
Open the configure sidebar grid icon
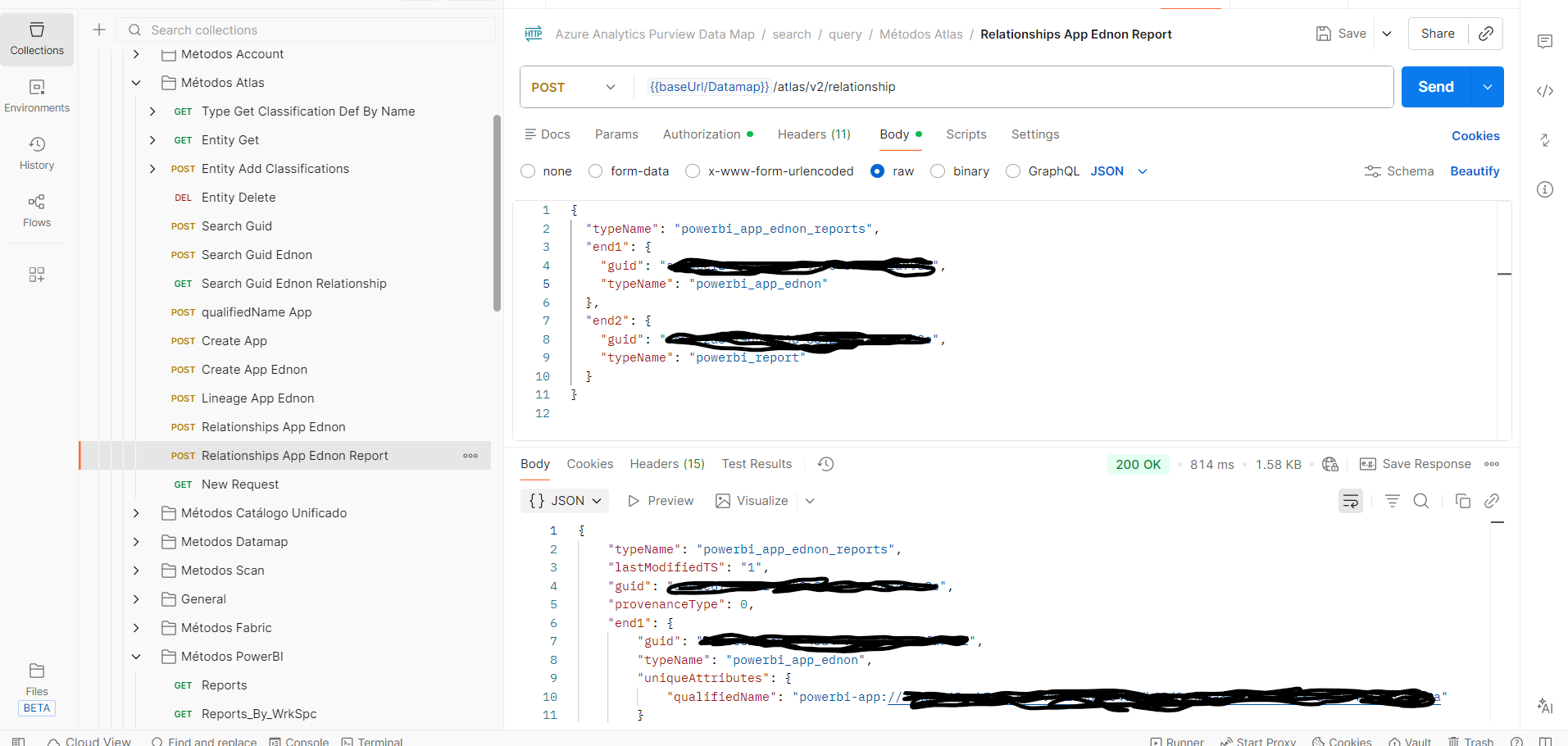37,275
